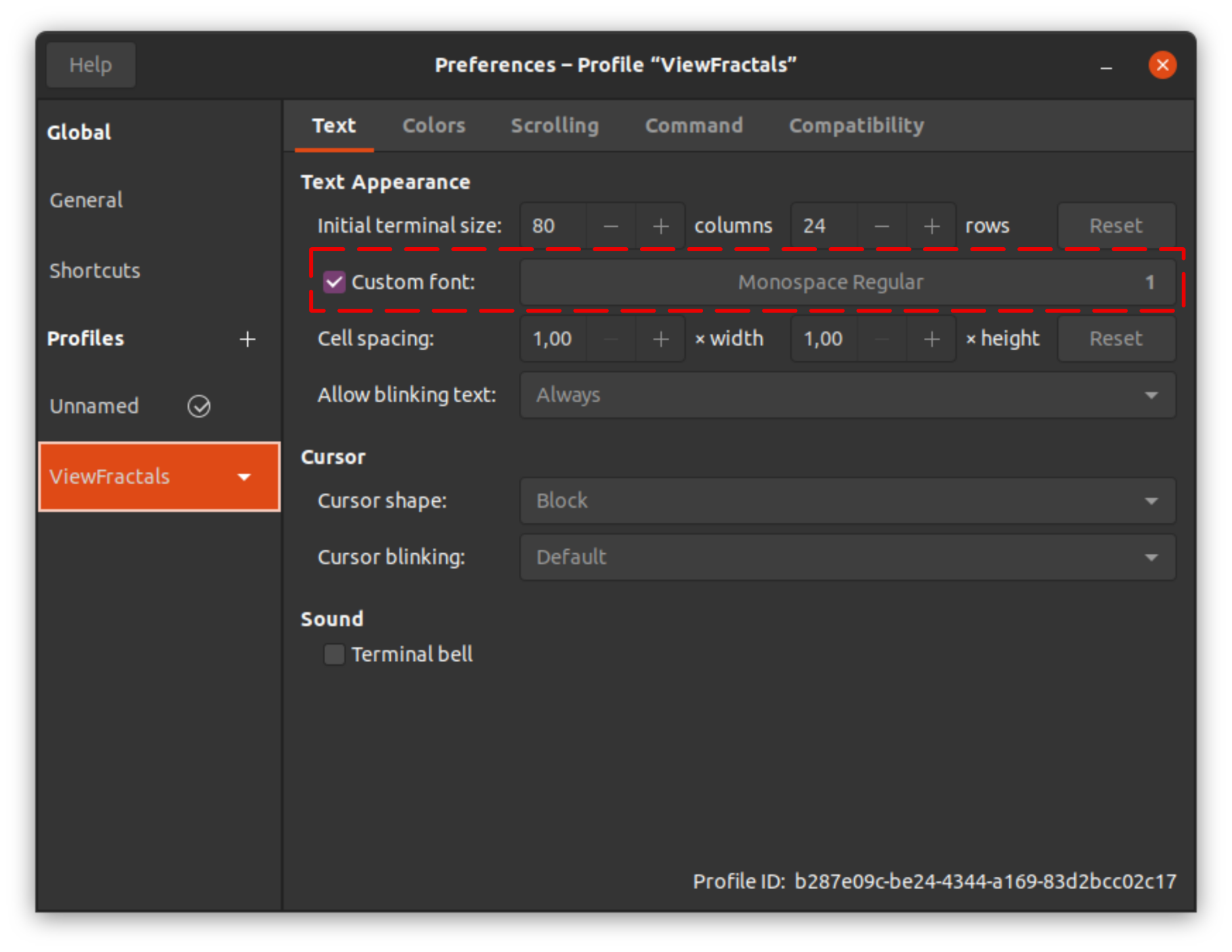This screenshot has width=1232, height=952.
Task: Enable the Terminal bell checkbox
Action: 334,655
